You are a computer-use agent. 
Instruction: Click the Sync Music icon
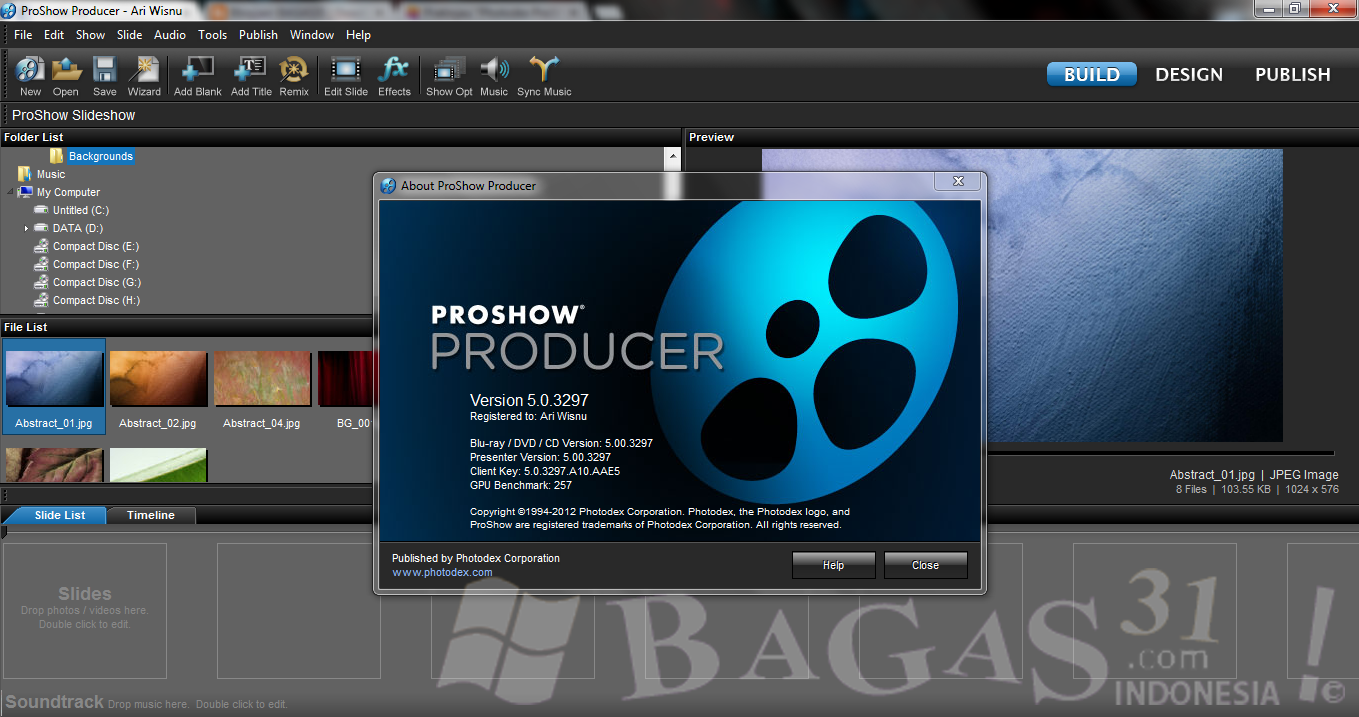point(544,76)
